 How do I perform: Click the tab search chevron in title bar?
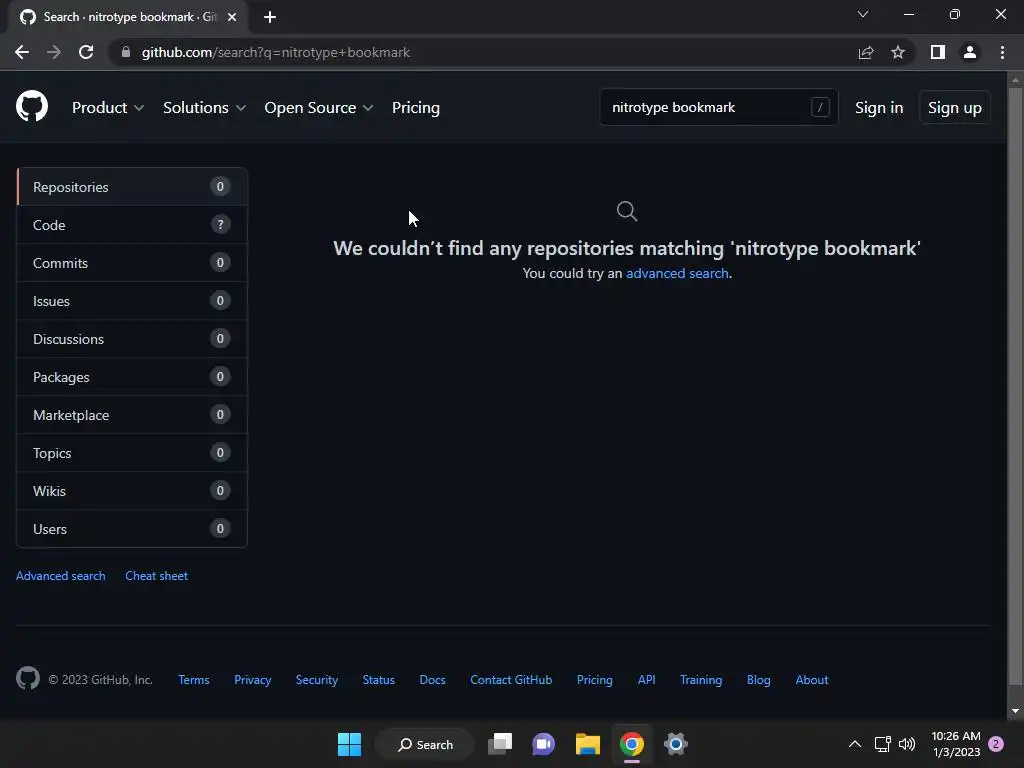(x=863, y=14)
